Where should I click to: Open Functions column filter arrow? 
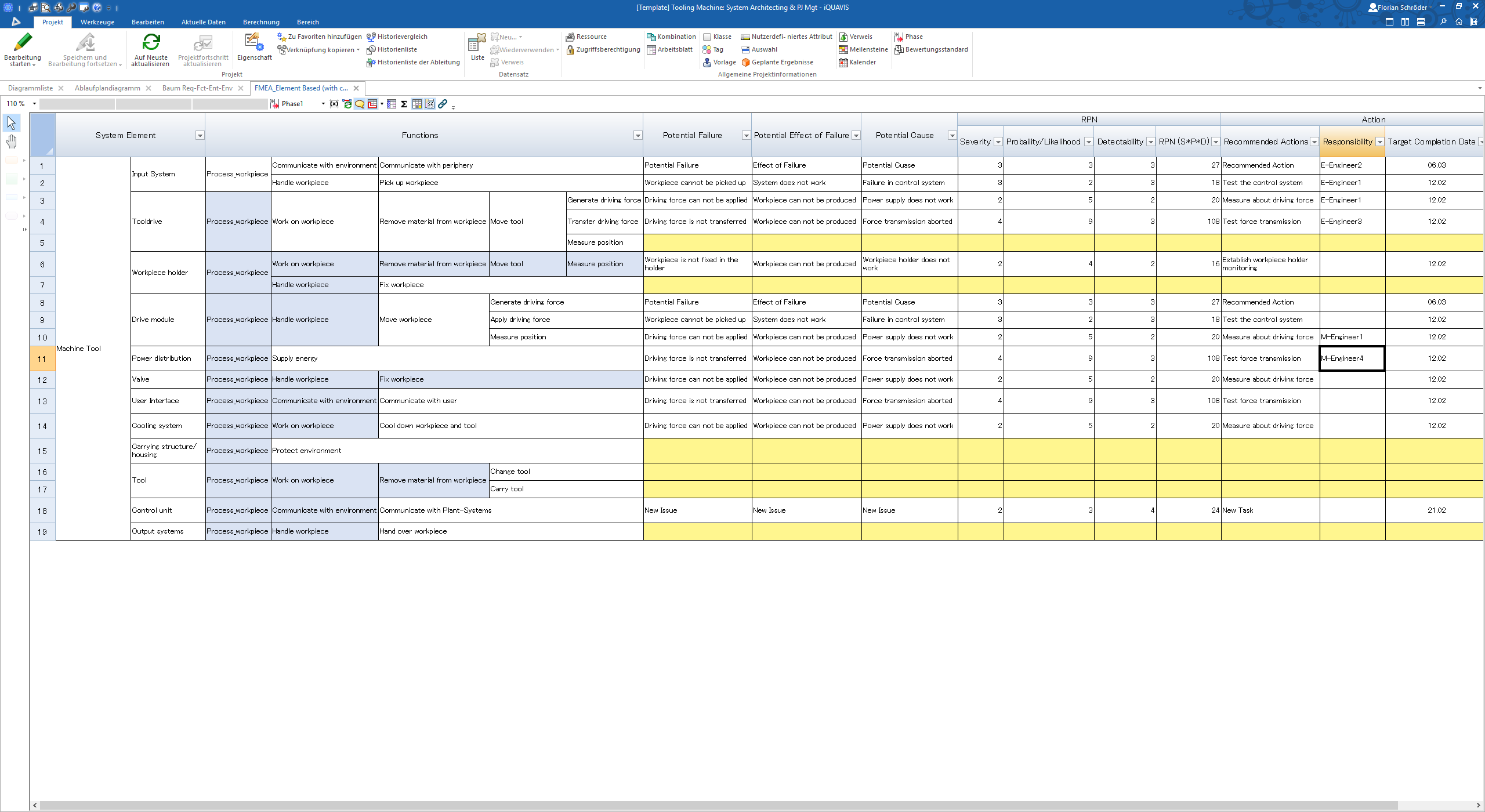coord(638,136)
